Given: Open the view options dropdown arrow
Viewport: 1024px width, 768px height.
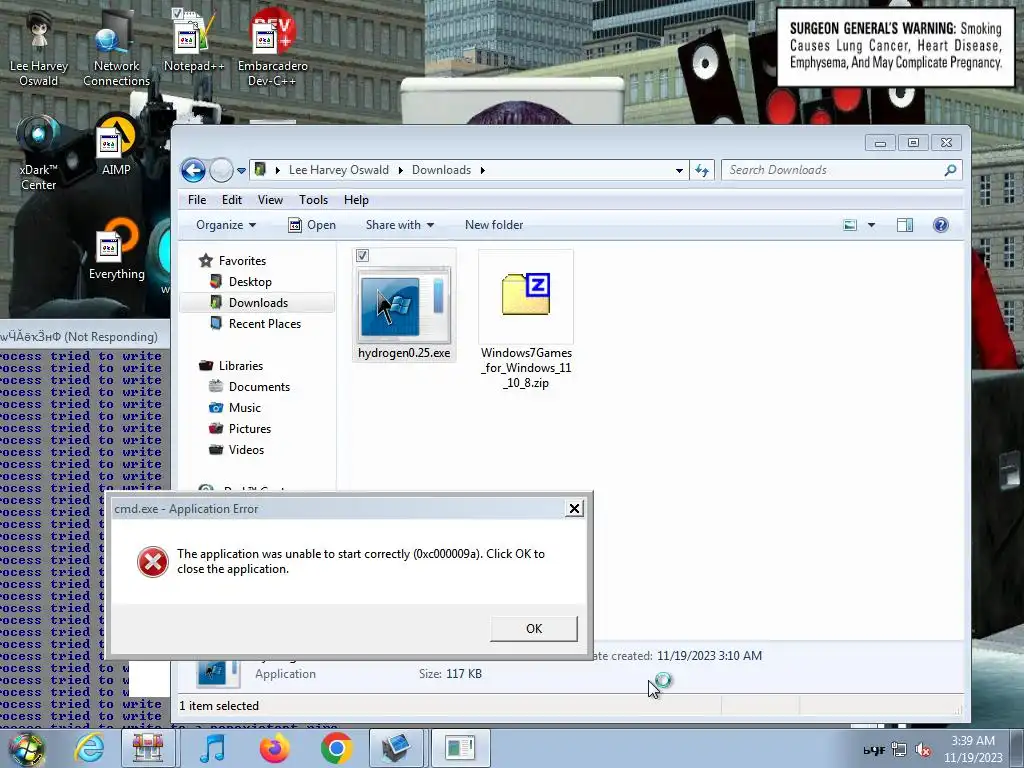Looking at the screenshot, I should (x=871, y=225).
